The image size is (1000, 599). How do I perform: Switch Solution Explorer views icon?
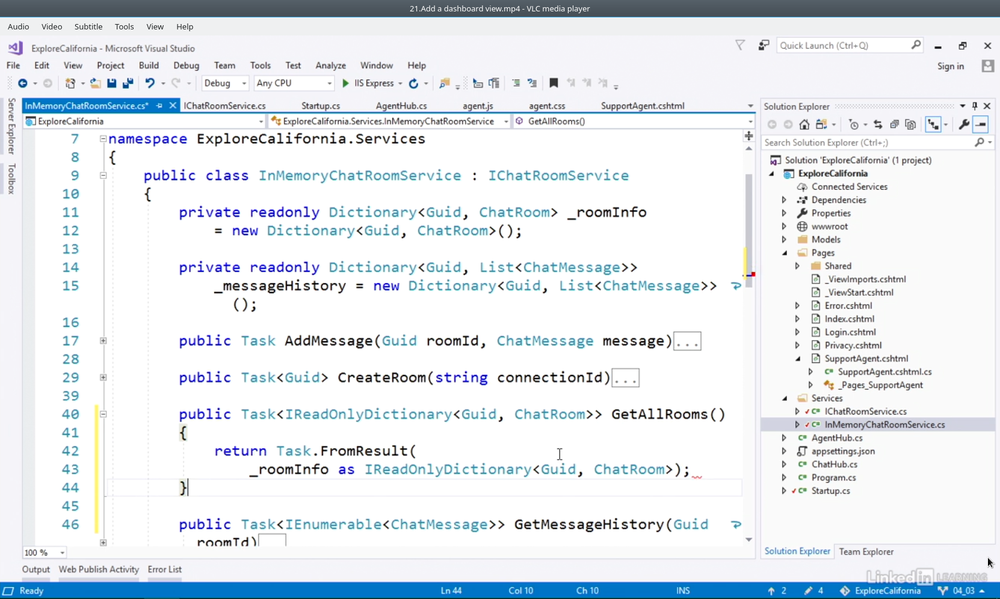(x=821, y=124)
